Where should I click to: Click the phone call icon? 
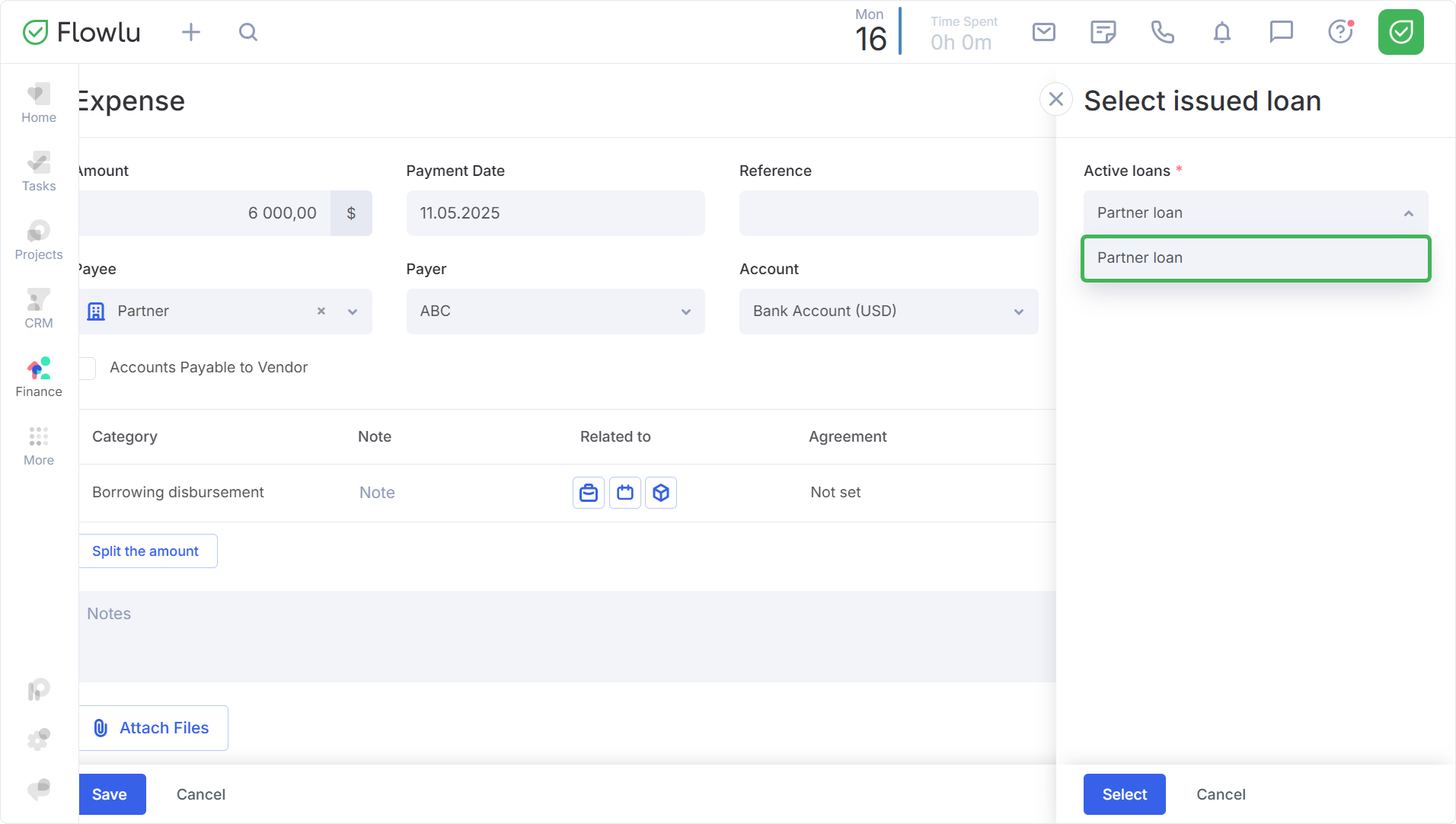1162,32
